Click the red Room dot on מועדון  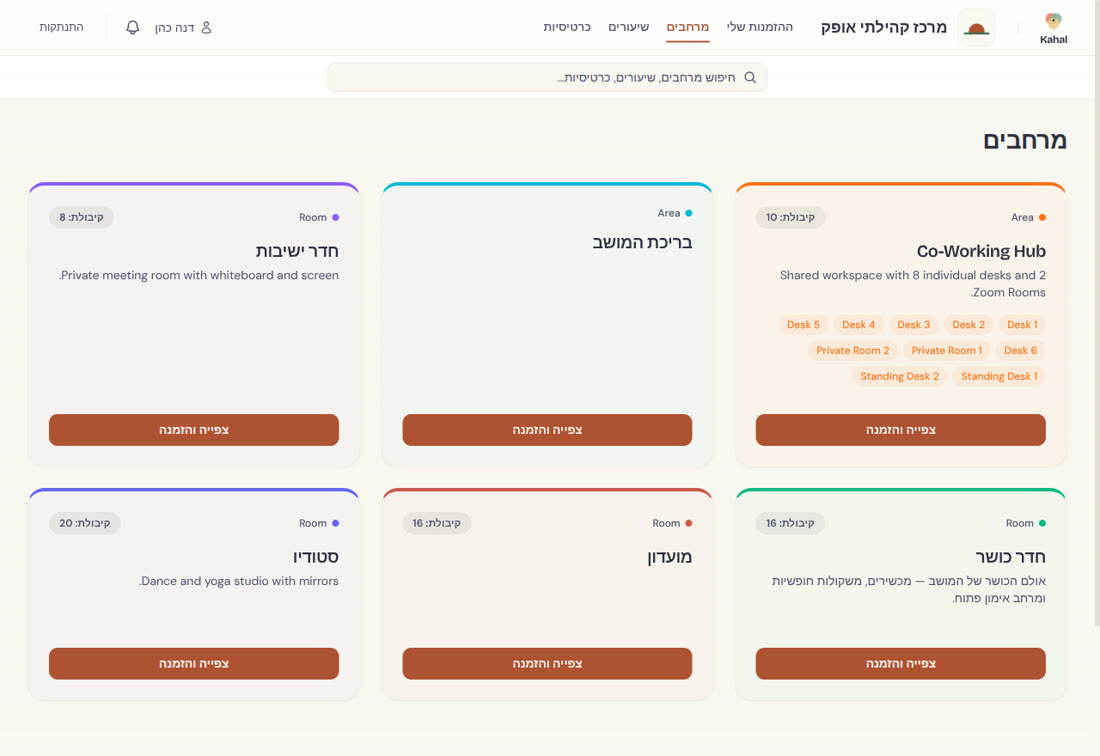[x=688, y=523]
